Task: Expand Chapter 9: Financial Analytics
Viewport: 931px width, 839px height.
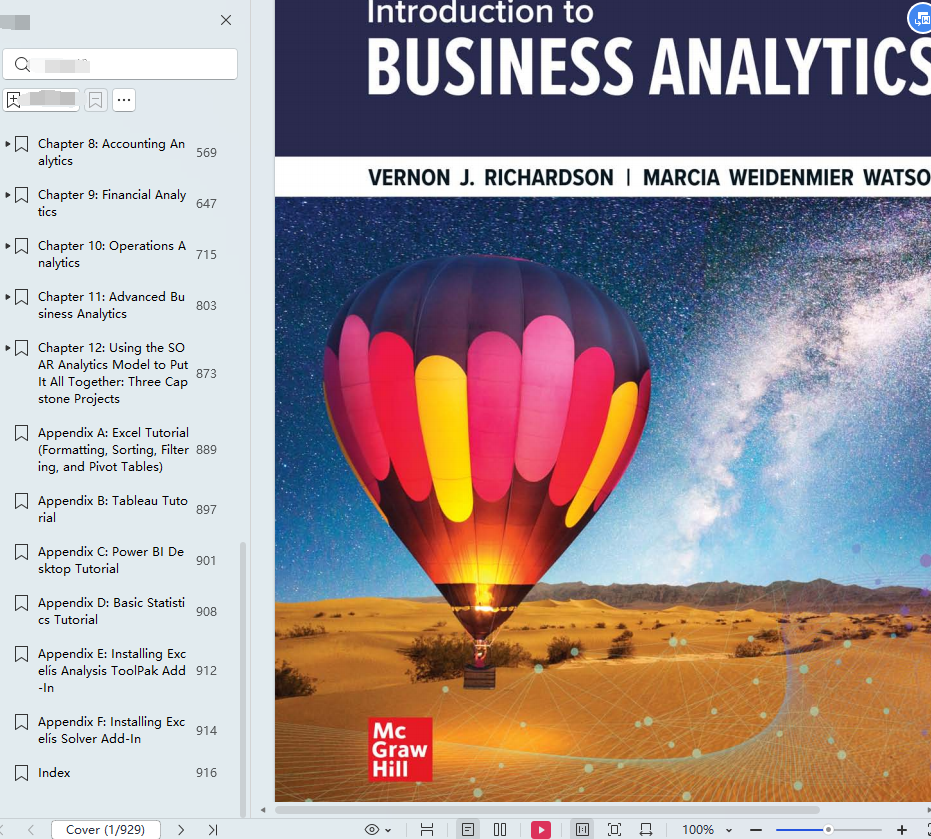Action: coord(8,195)
